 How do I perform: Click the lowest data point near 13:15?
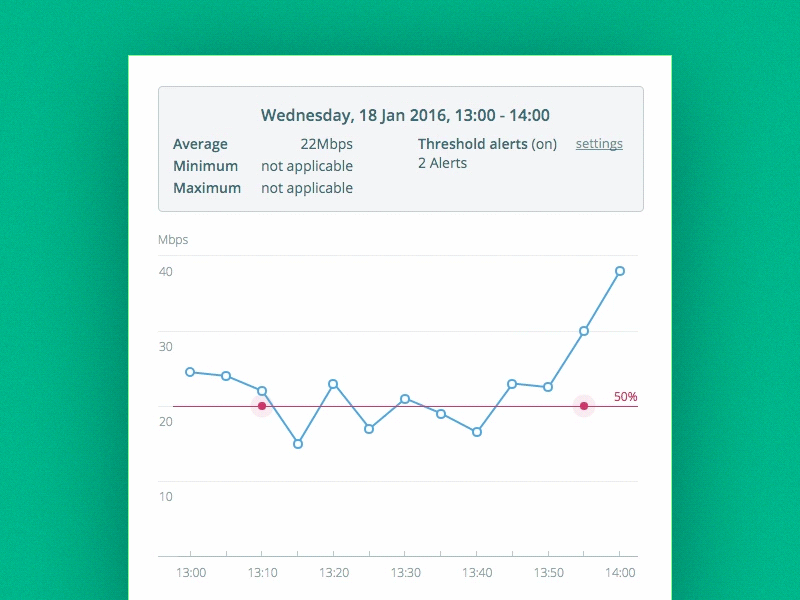297,443
